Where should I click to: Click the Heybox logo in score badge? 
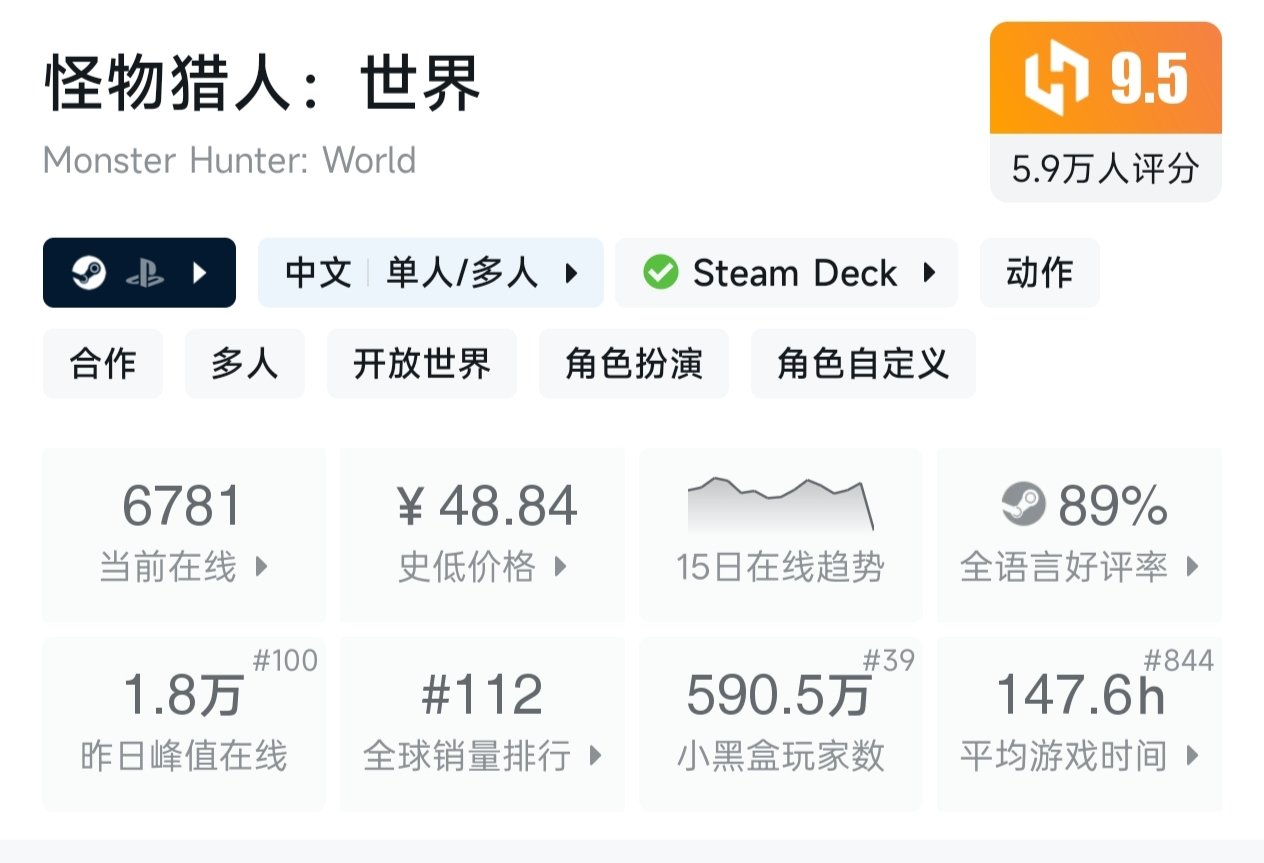pyautogui.click(x=1056, y=80)
